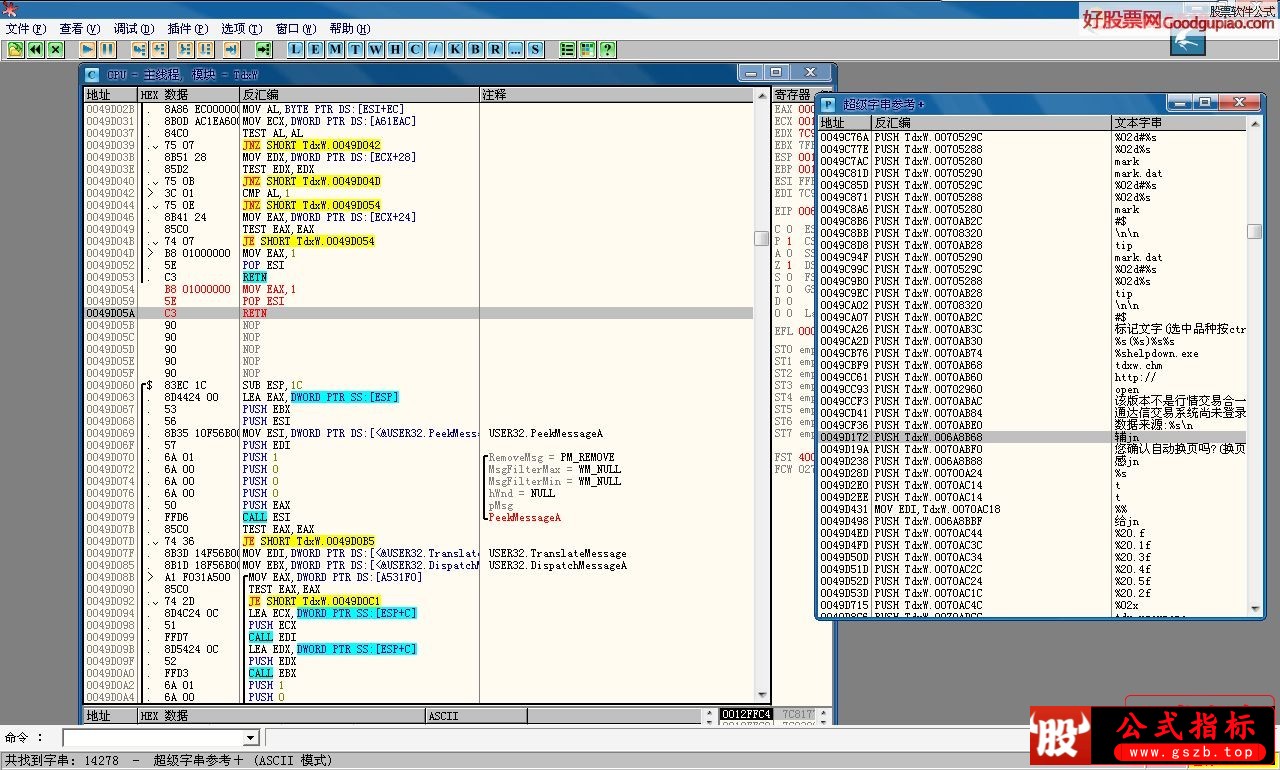The height and width of the screenshot is (770, 1280).
Task: Click the HEX 数据 header in disassembly pane
Action: point(189,95)
